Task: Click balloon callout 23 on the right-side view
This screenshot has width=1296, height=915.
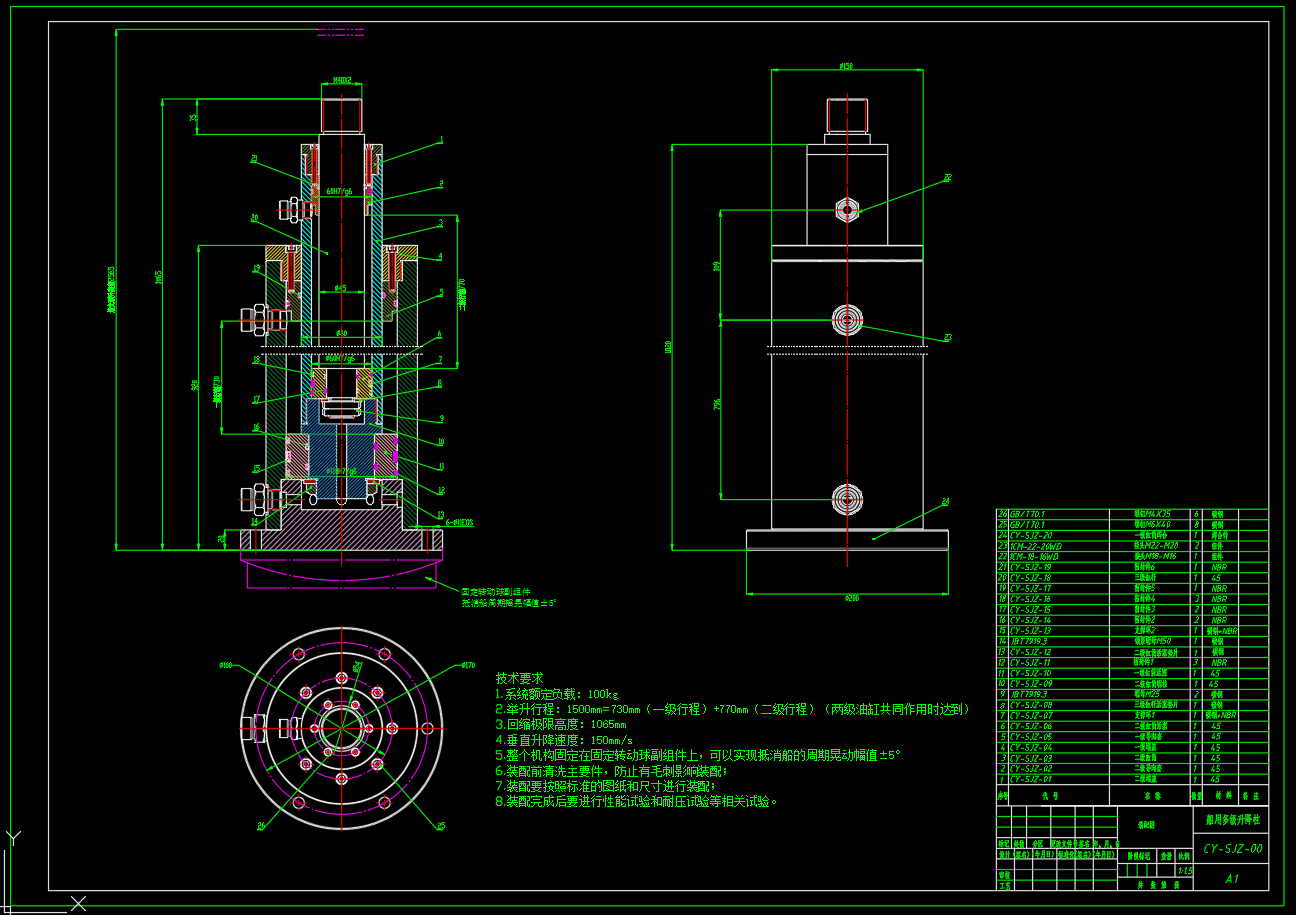Action: pyautogui.click(x=947, y=336)
